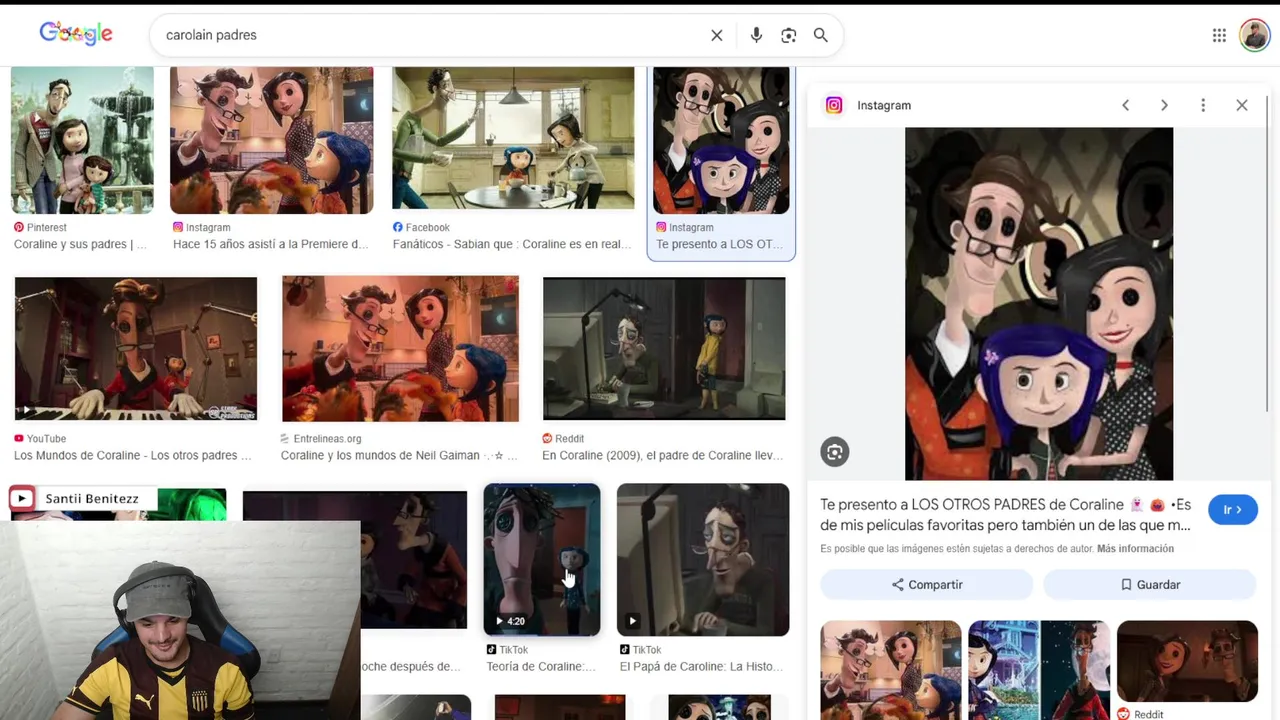Open the Reddit En Coraline (2009) thumbnail
The height and width of the screenshot is (720, 1280).
pyautogui.click(x=664, y=349)
